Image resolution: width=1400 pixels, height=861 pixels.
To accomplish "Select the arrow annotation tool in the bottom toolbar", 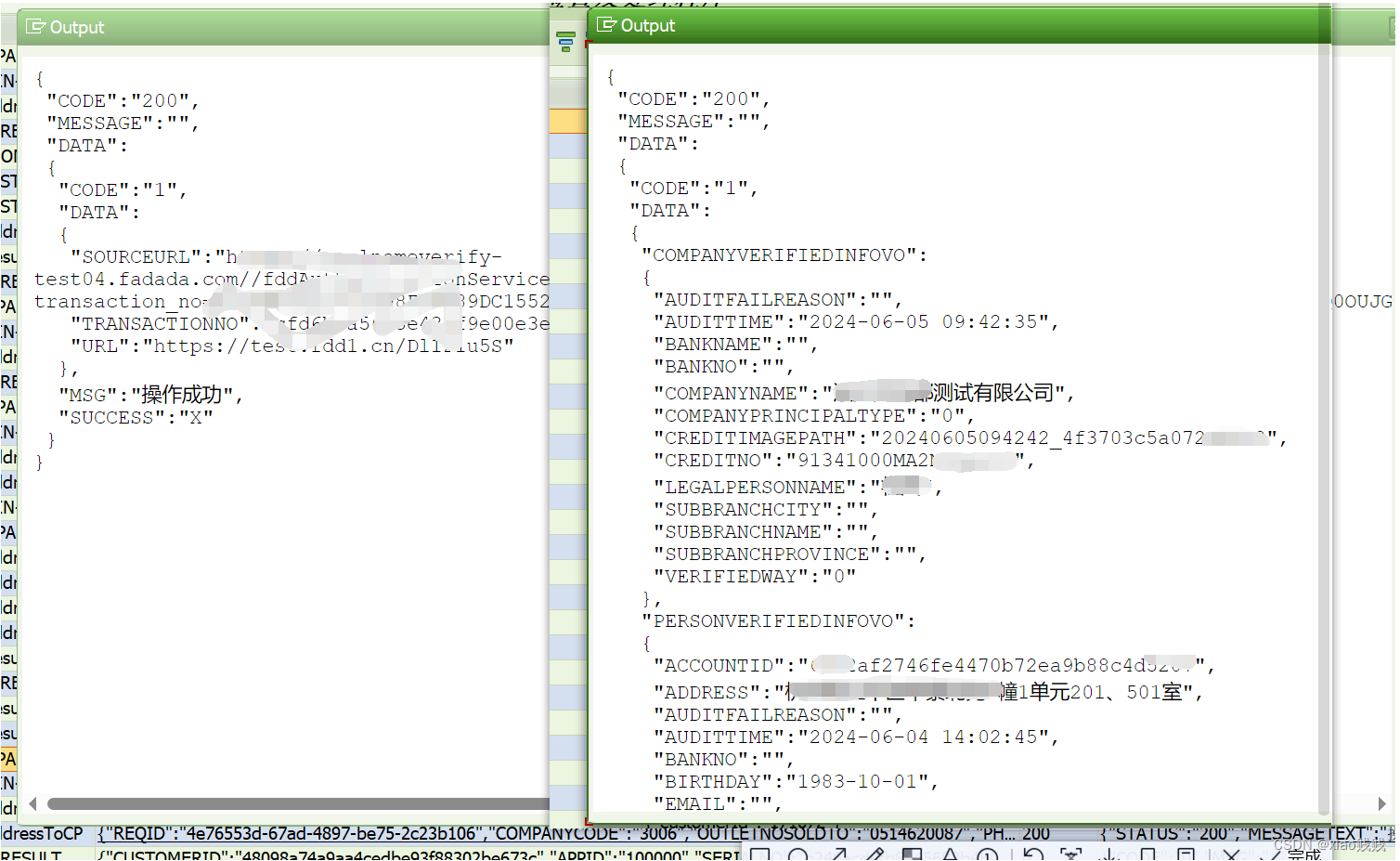I will pos(838,854).
